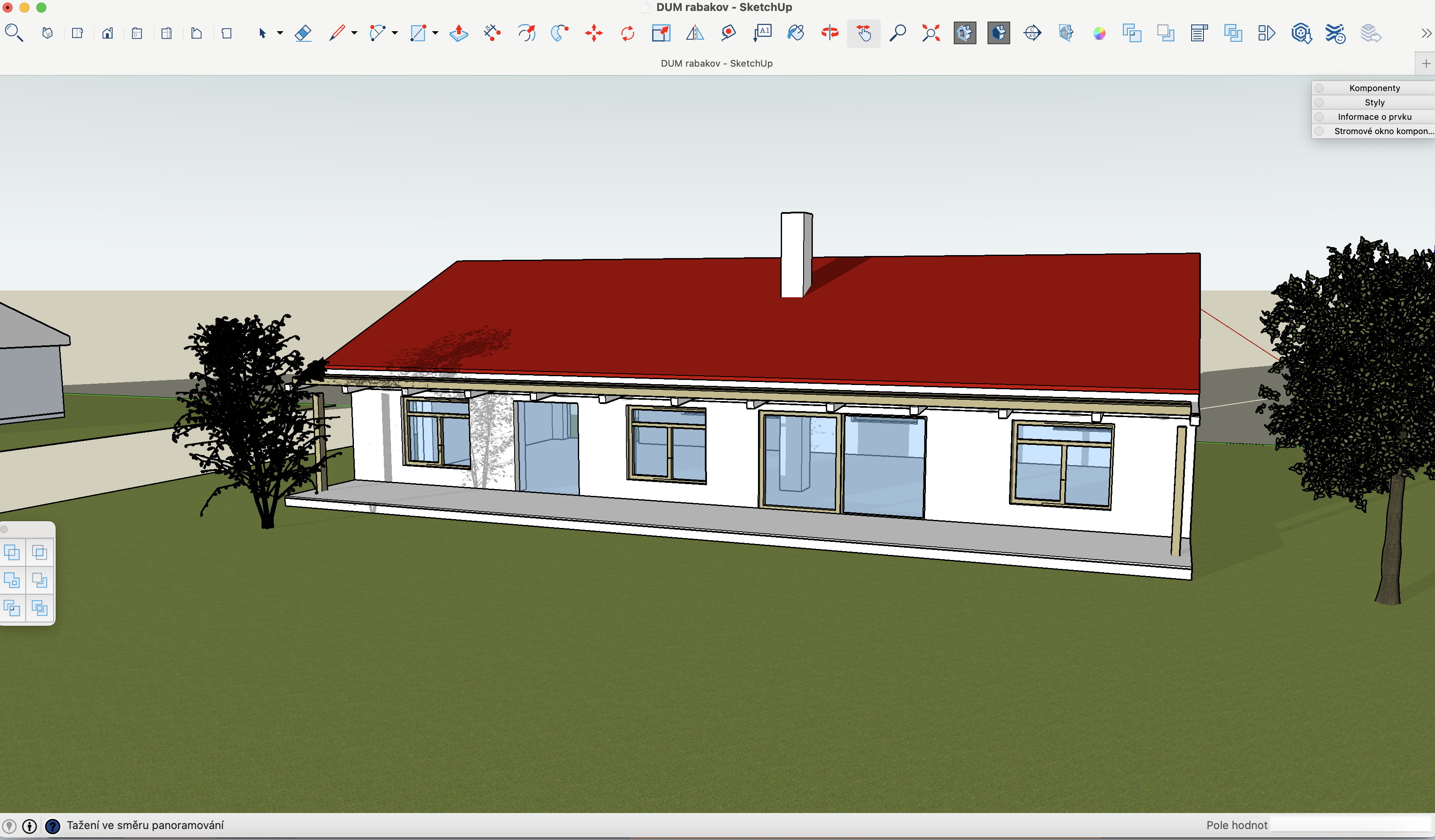Expand the Styly tray panel
Image resolution: width=1435 pixels, height=840 pixels.
coord(1373,102)
